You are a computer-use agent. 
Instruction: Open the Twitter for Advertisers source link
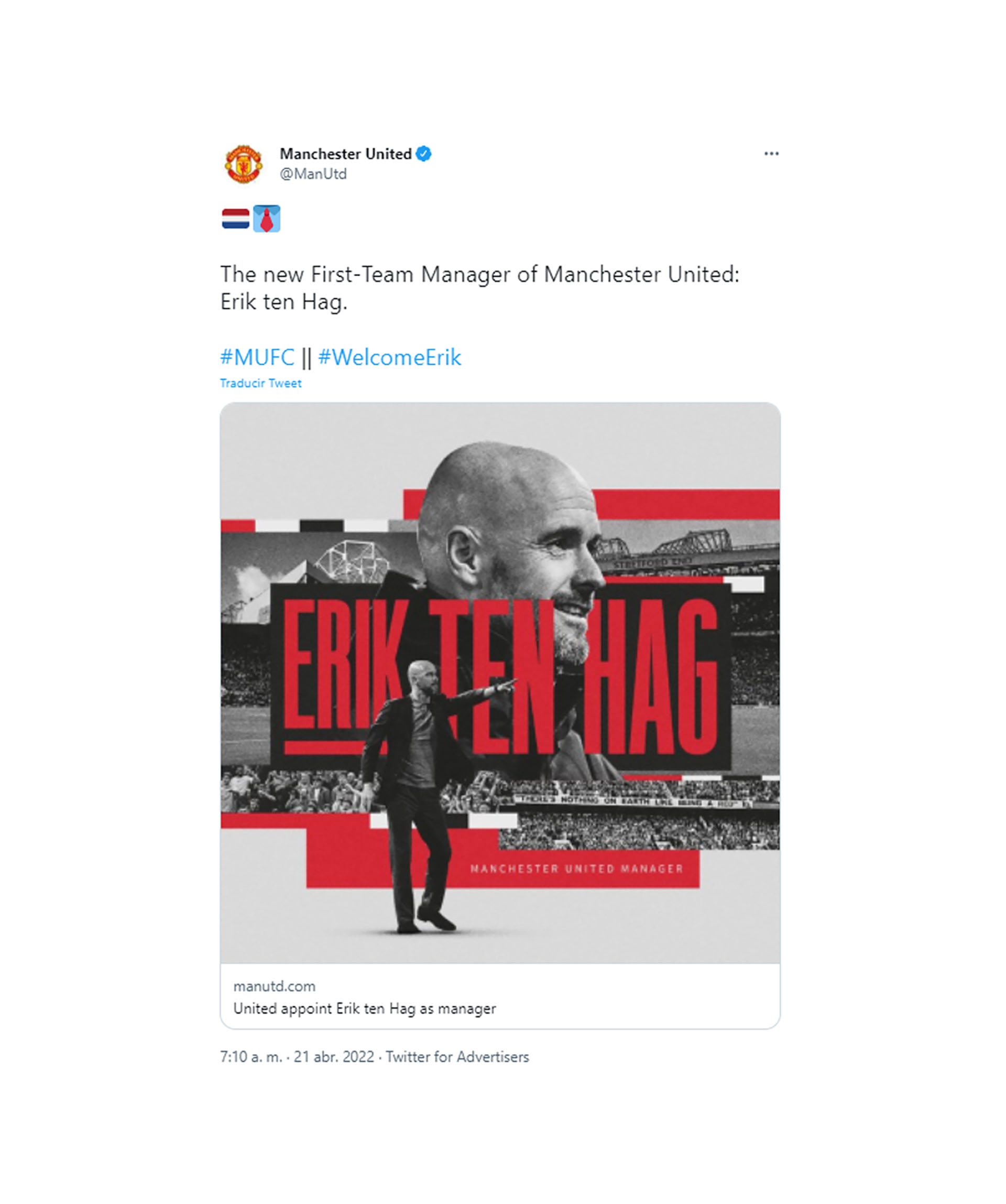457,1057
